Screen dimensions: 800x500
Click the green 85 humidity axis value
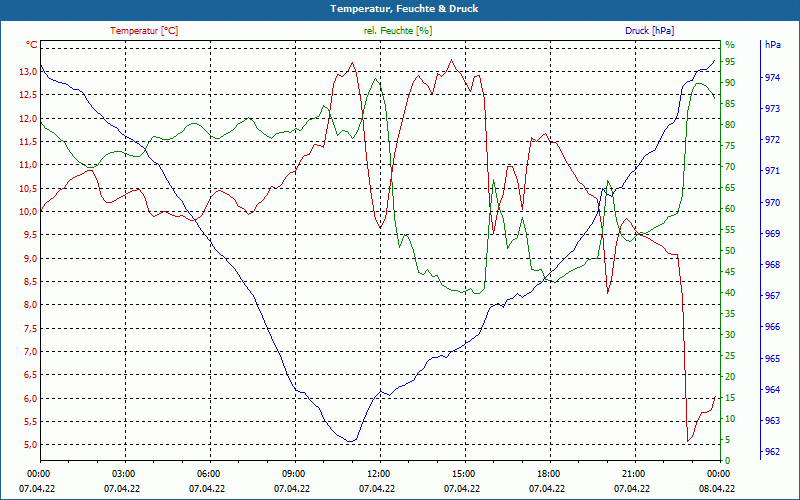pos(730,104)
